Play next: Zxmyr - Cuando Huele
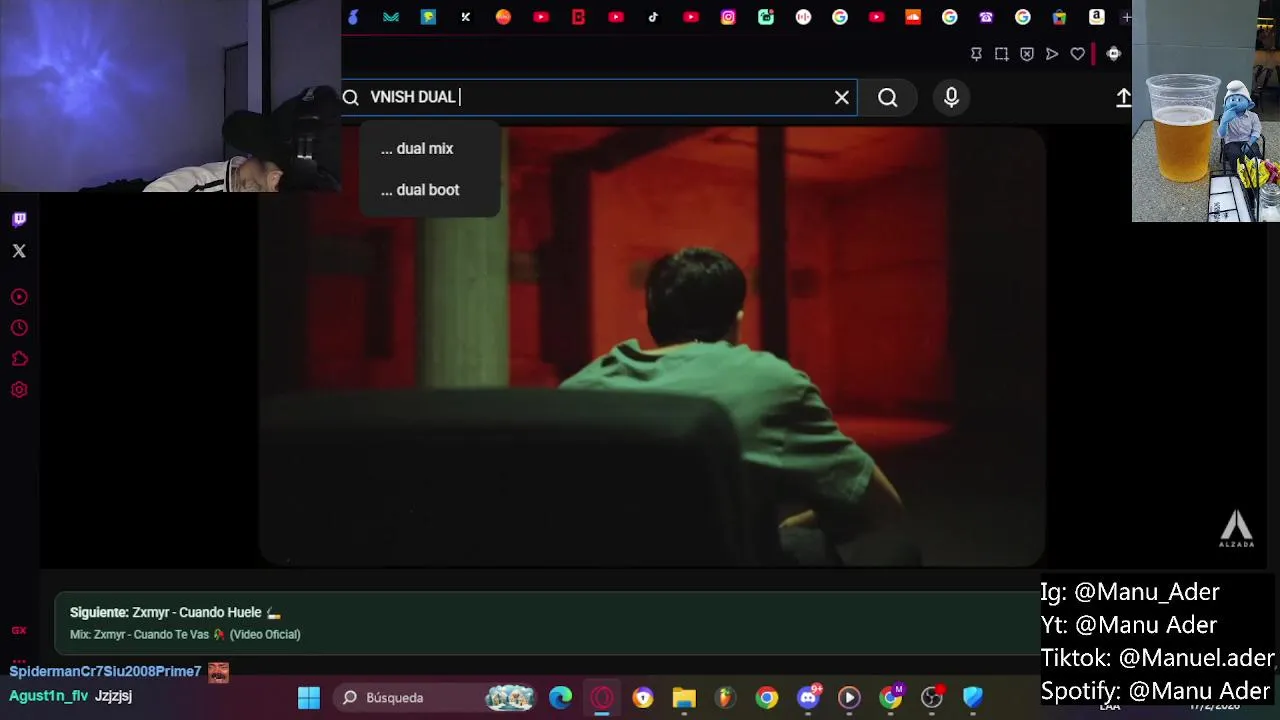 [176, 612]
